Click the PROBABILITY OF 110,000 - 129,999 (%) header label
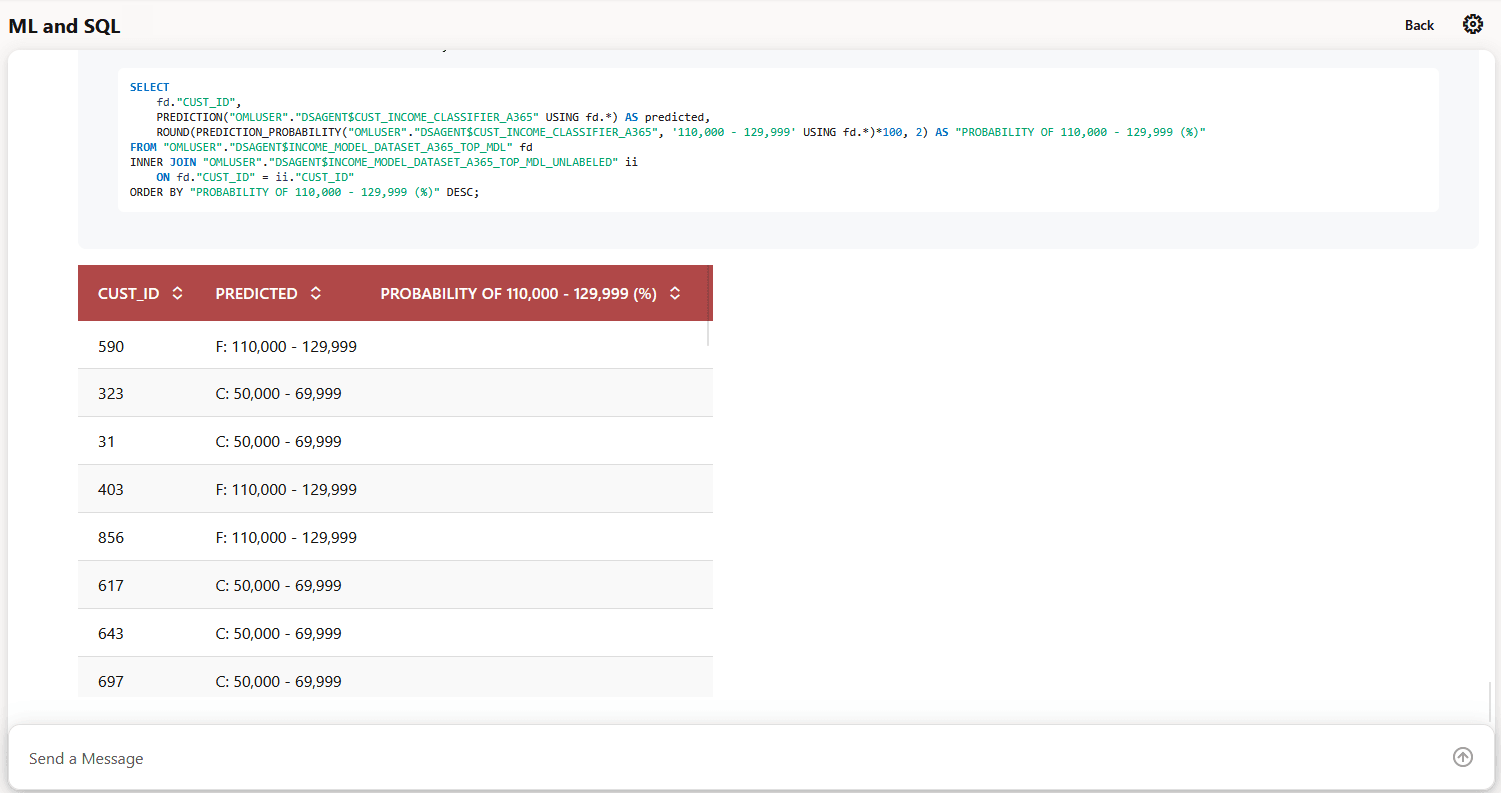 point(518,293)
